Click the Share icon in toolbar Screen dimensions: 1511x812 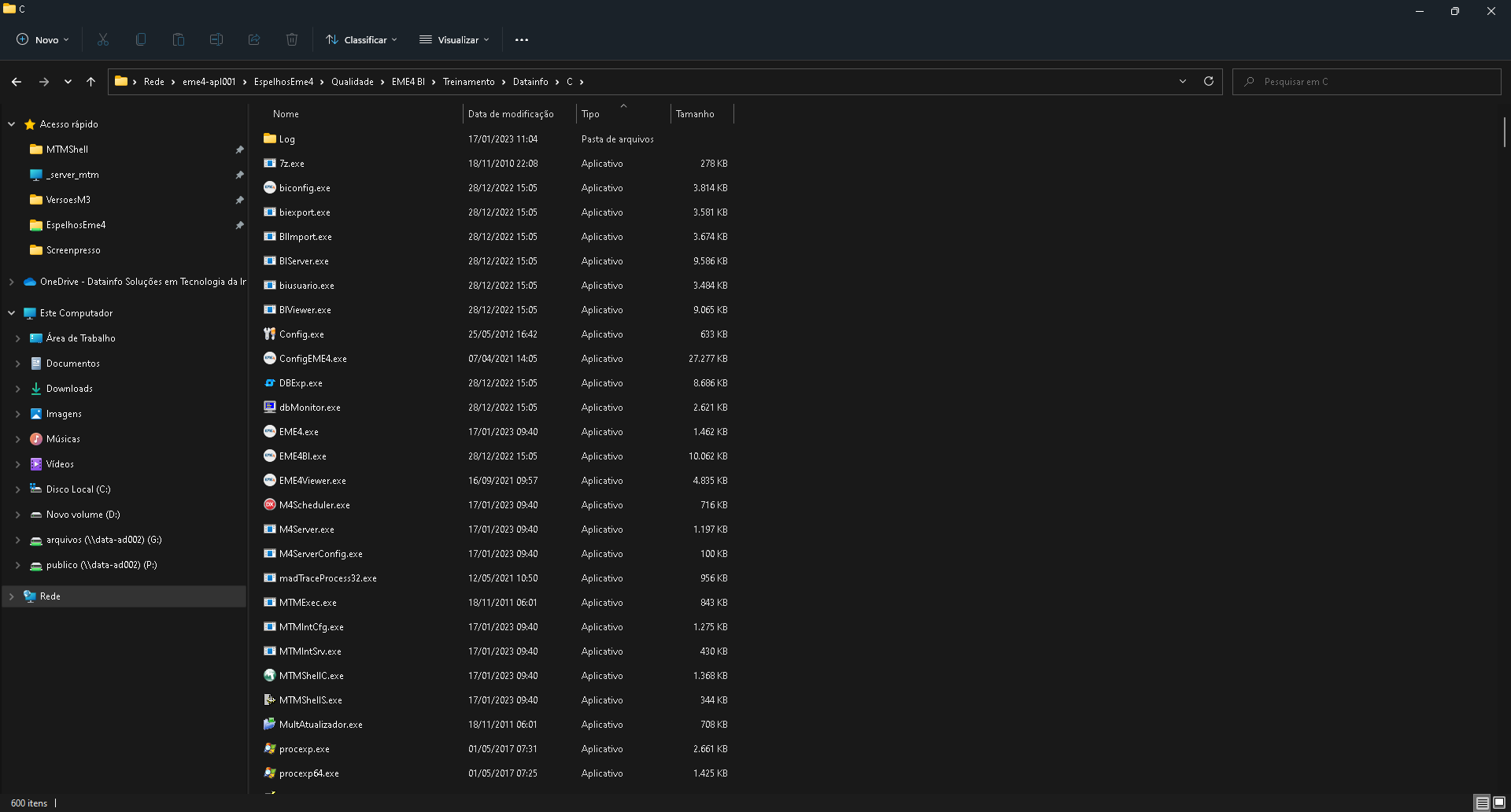[x=254, y=39]
